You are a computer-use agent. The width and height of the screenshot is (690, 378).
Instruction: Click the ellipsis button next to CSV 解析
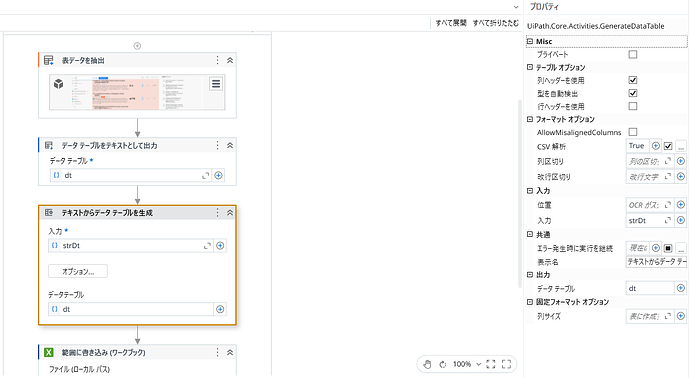click(681, 146)
